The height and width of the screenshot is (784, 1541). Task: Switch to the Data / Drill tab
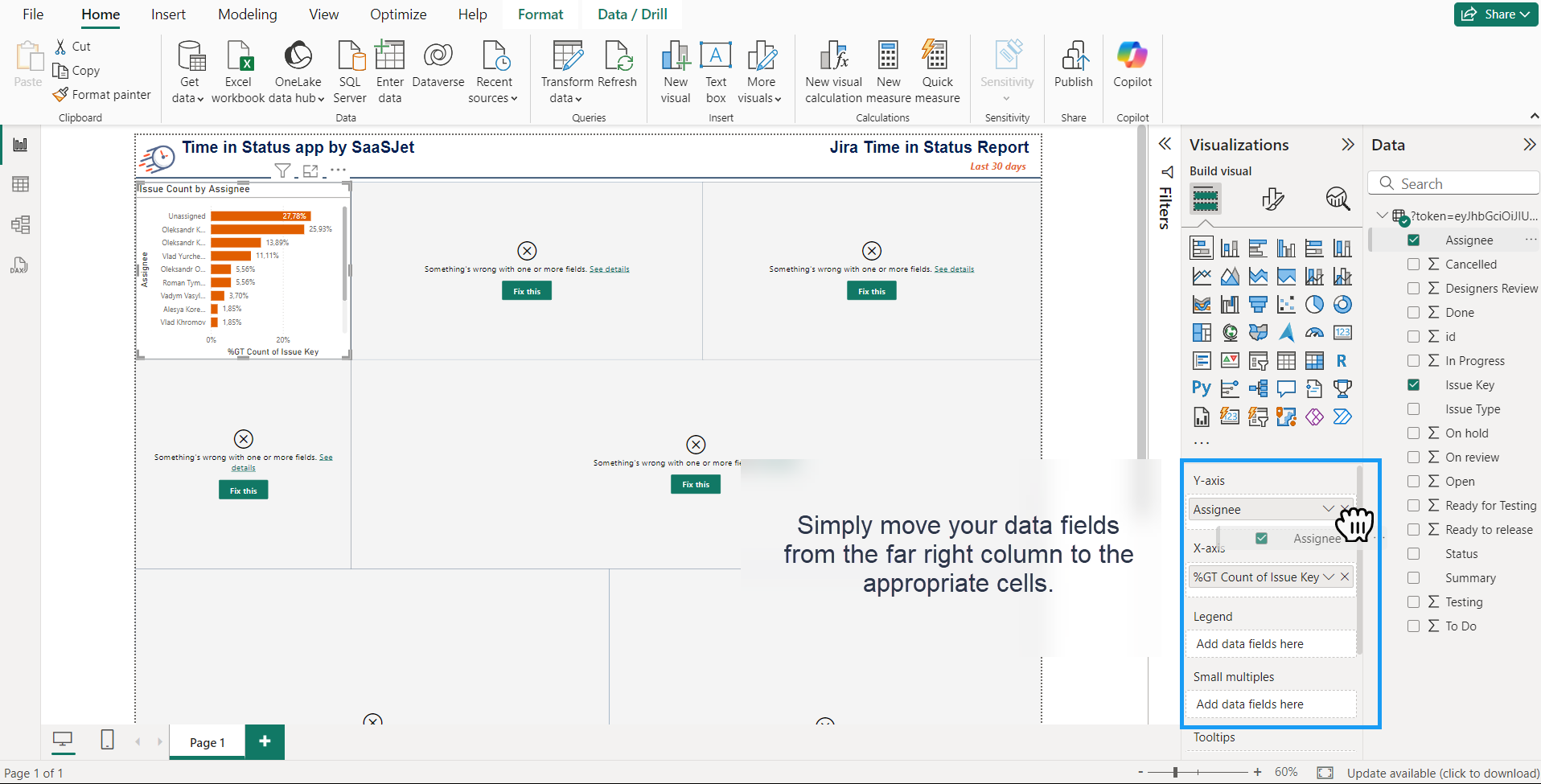click(x=632, y=14)
